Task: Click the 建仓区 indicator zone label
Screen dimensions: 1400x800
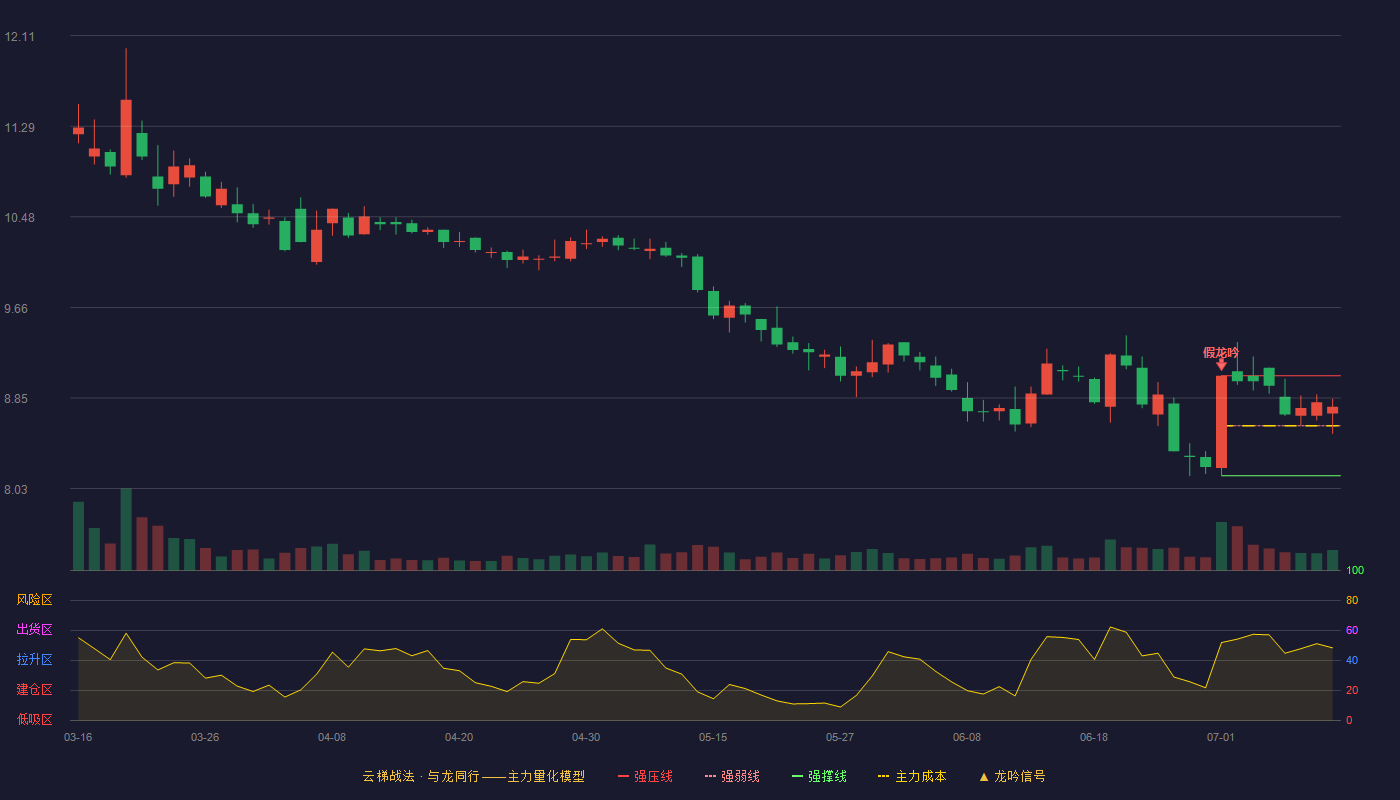Action: pyautogui.click(x=34, y=690)
